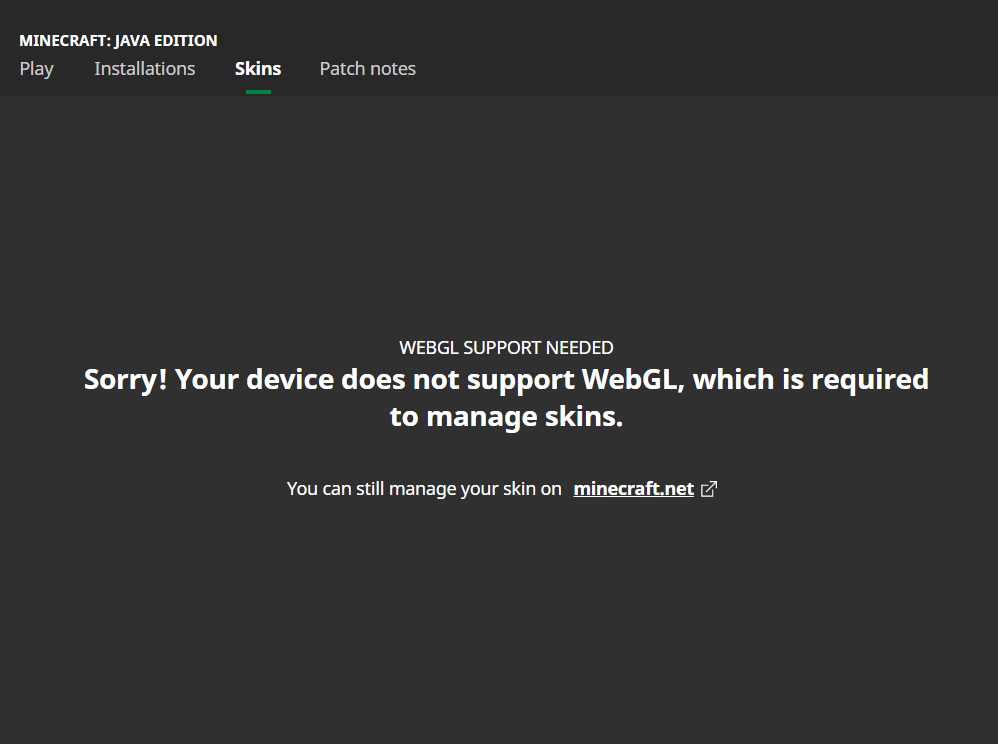Click the MINECRAFT: JAVA EDITION title
Image resolution: width=998 pixels, height=744 pixels.
(118, 41)
